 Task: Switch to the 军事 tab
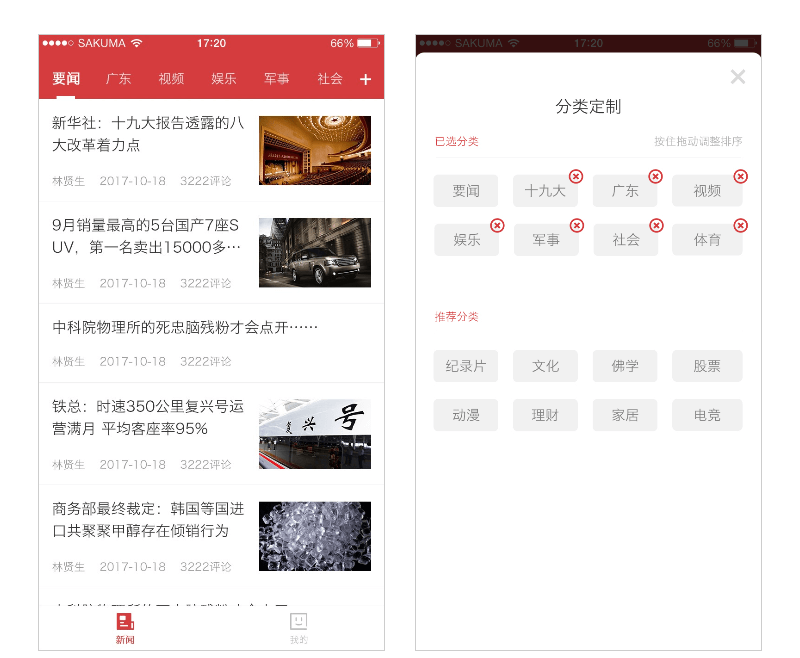[277, 79]
